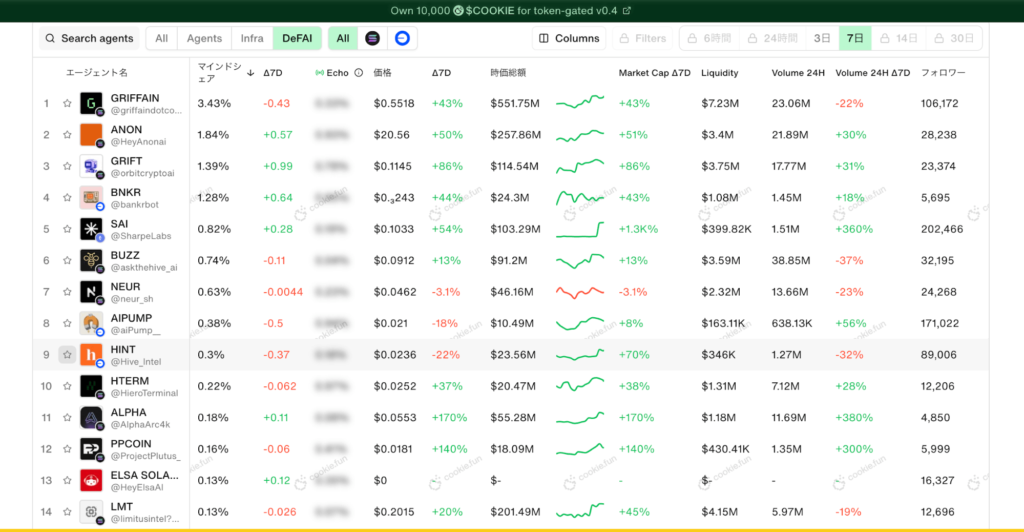
Task: Sort by Liquidity column header
Action: click(x=720, y=73)
